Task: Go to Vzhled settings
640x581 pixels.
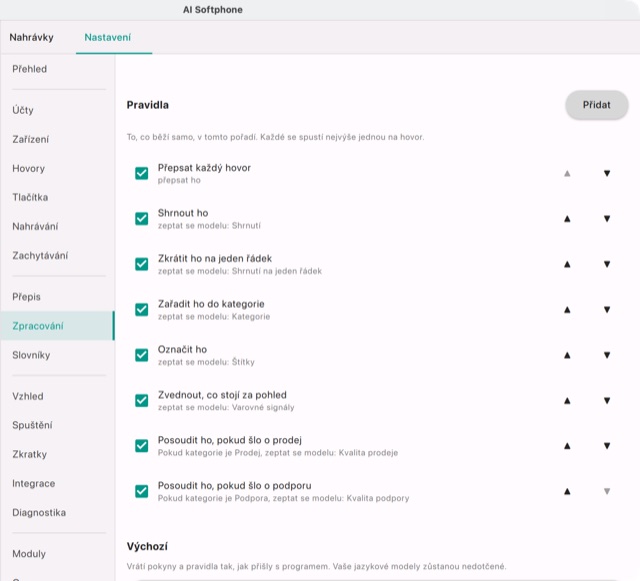Action: pos(58,396)
